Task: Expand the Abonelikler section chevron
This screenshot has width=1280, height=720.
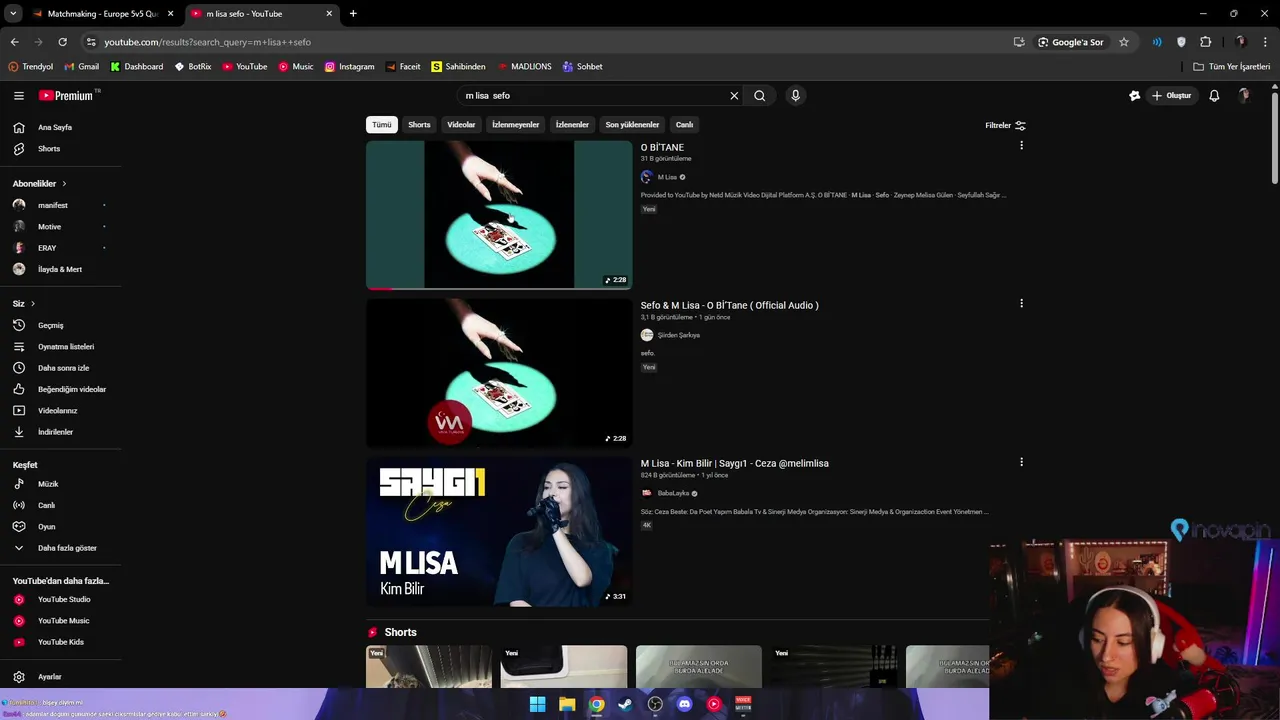Action: point(64,184)
